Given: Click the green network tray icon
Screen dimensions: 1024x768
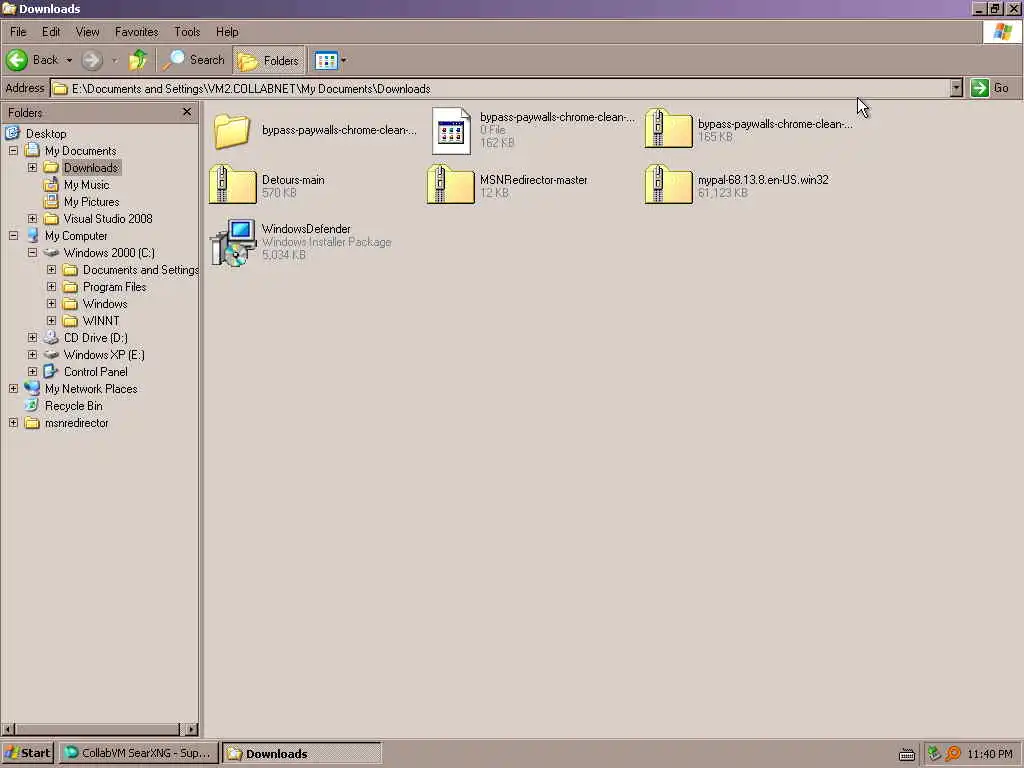Looking at the screenshot, I should point(935,754).
